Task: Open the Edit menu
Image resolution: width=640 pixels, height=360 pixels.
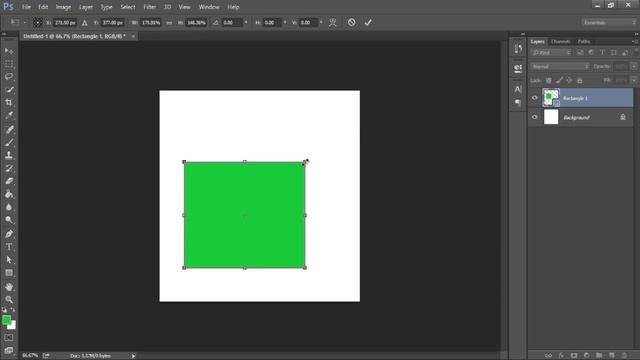Action: (x=43, y=7)
